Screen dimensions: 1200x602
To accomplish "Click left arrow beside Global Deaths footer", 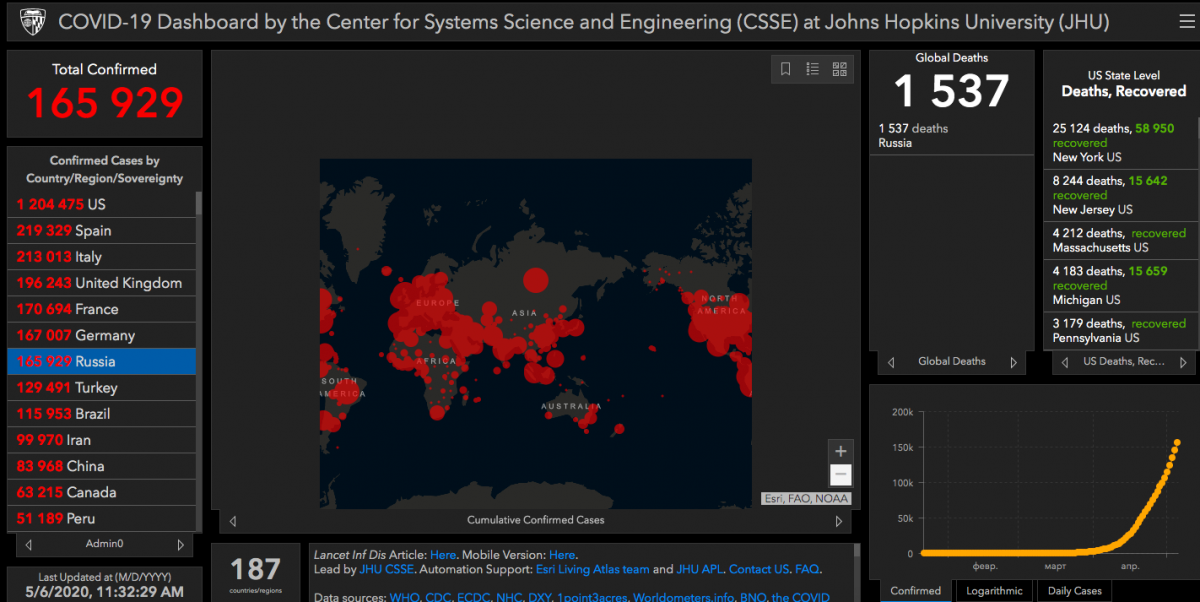I will pos(890,362).
